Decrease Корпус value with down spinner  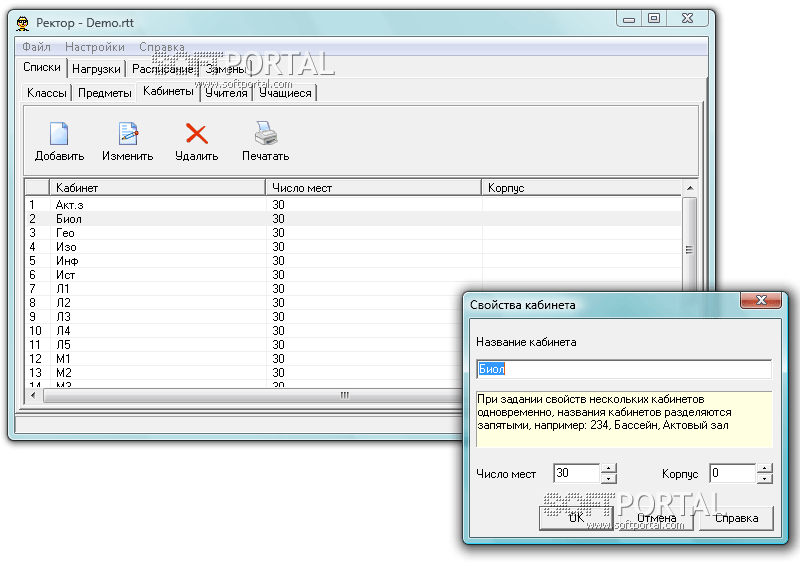[x=765, y=479]
